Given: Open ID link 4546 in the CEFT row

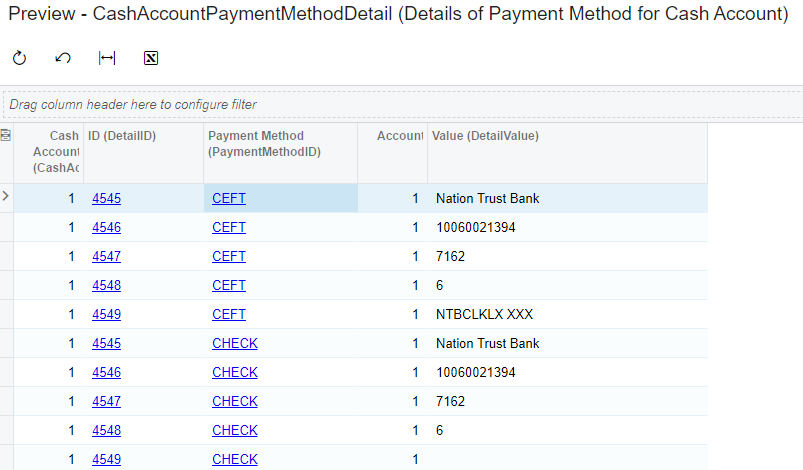Looking at the screenshot, I should [x=107, y=227].
